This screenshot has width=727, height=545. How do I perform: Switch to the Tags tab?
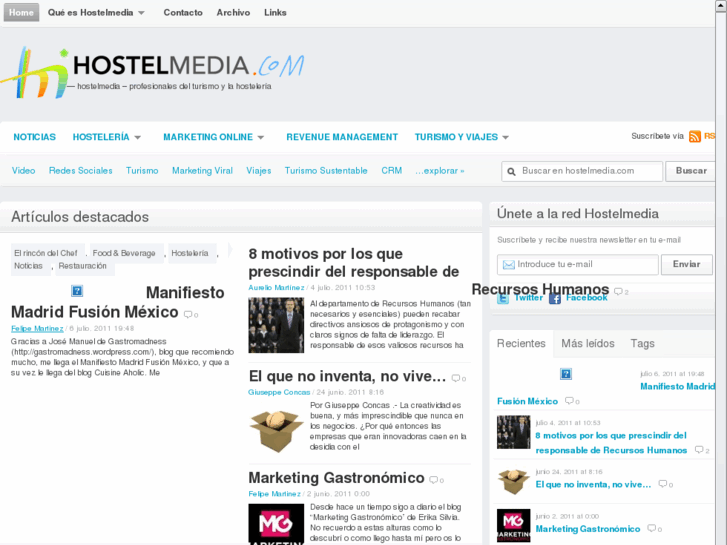pyautogui.click(x=643, y=343)
